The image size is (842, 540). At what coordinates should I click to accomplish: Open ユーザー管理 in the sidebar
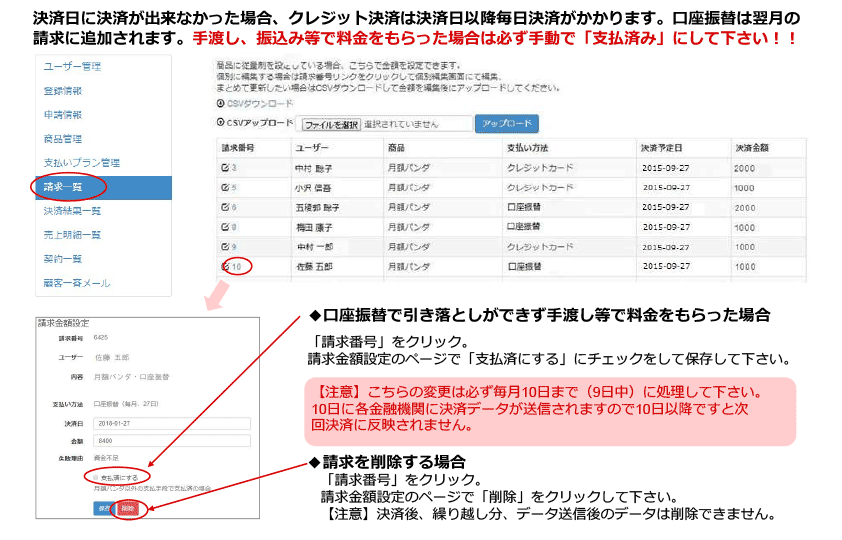point(72,67)
